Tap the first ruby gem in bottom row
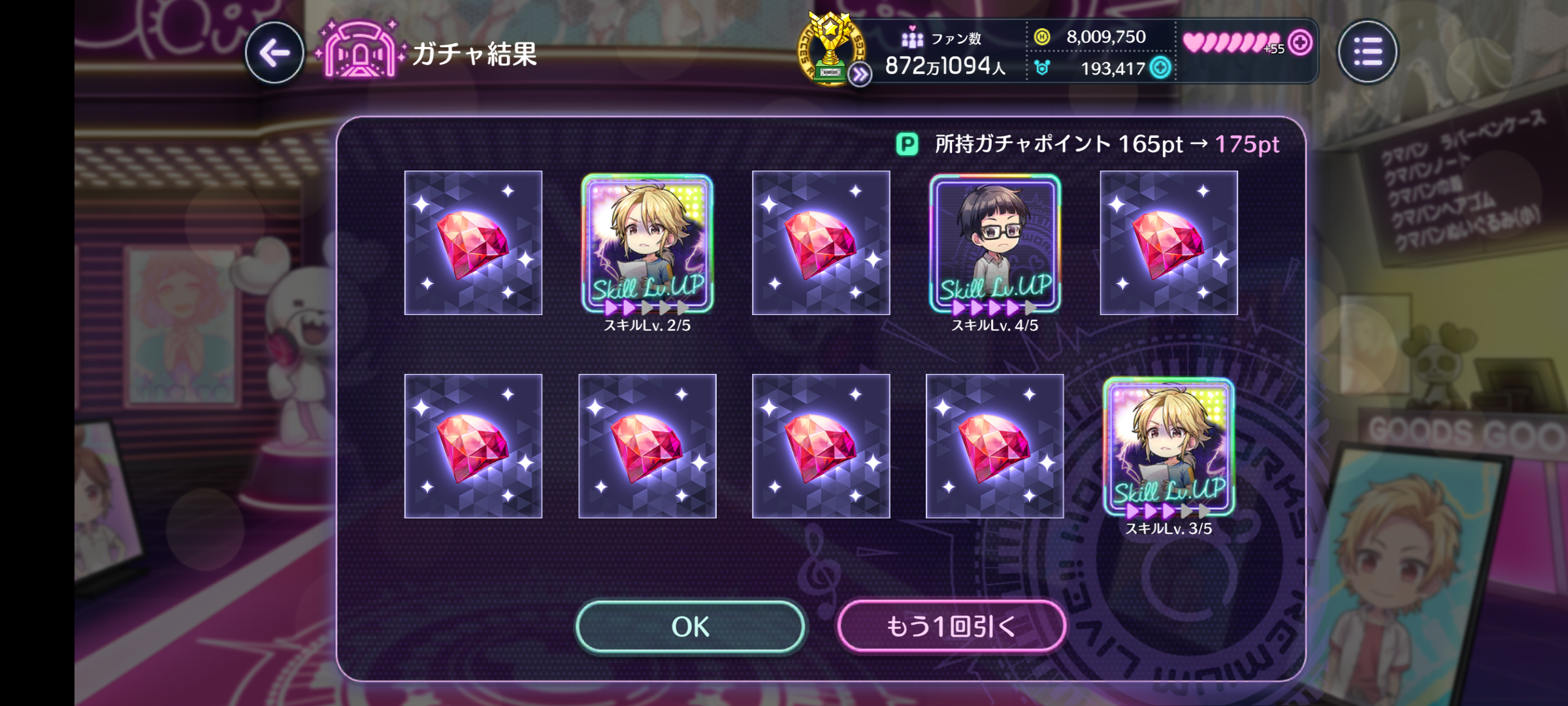The width and height of the screenshot is (1568, 706). (473, 446)
